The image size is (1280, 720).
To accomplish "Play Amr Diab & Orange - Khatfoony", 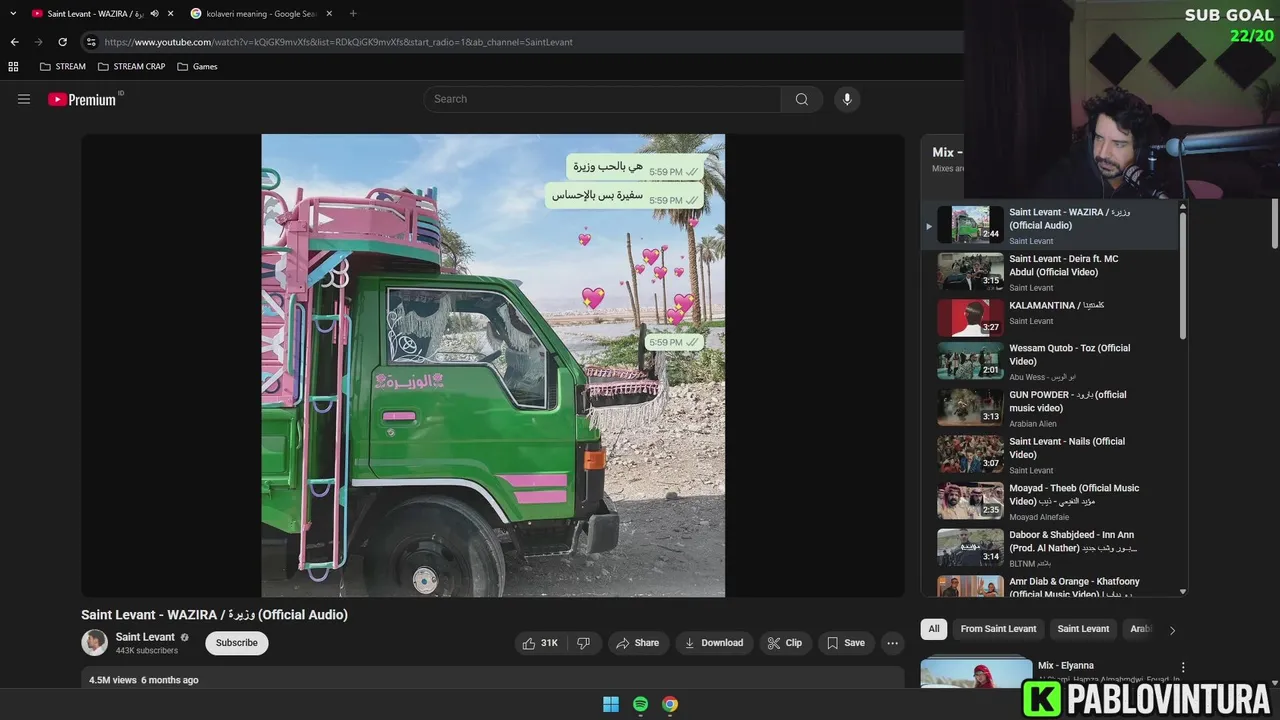I will click(x=1050, y=586).
